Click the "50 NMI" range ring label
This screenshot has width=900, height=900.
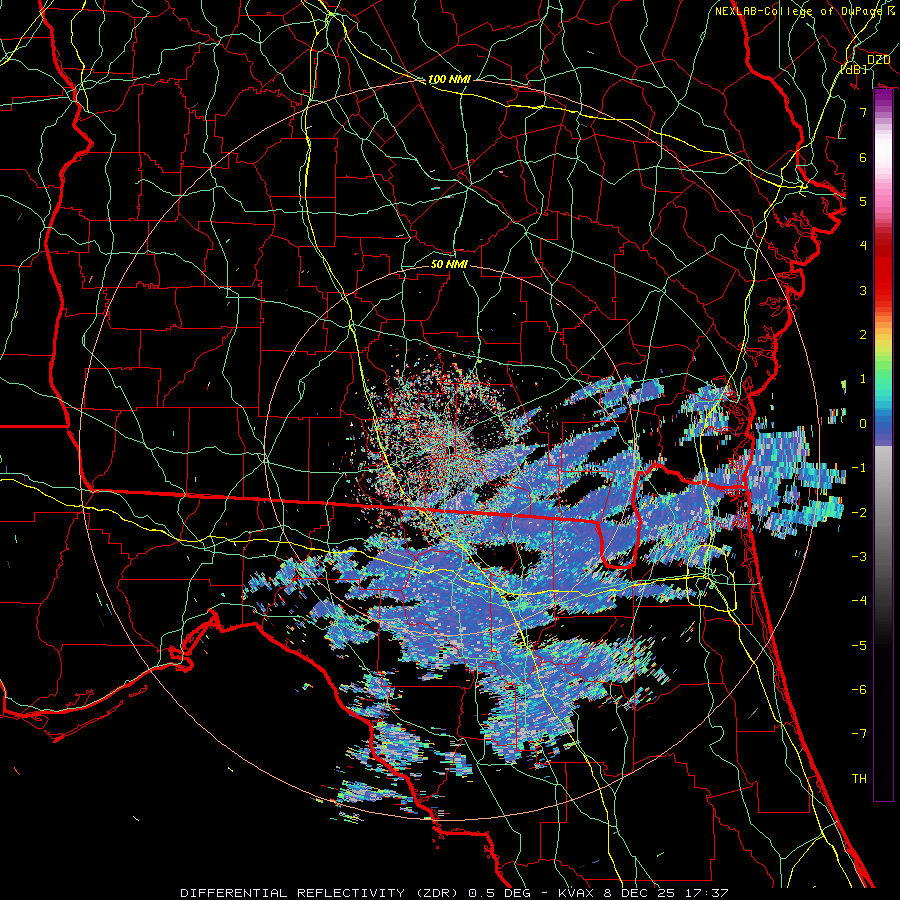pyautogui.click(x=449, y=264)
